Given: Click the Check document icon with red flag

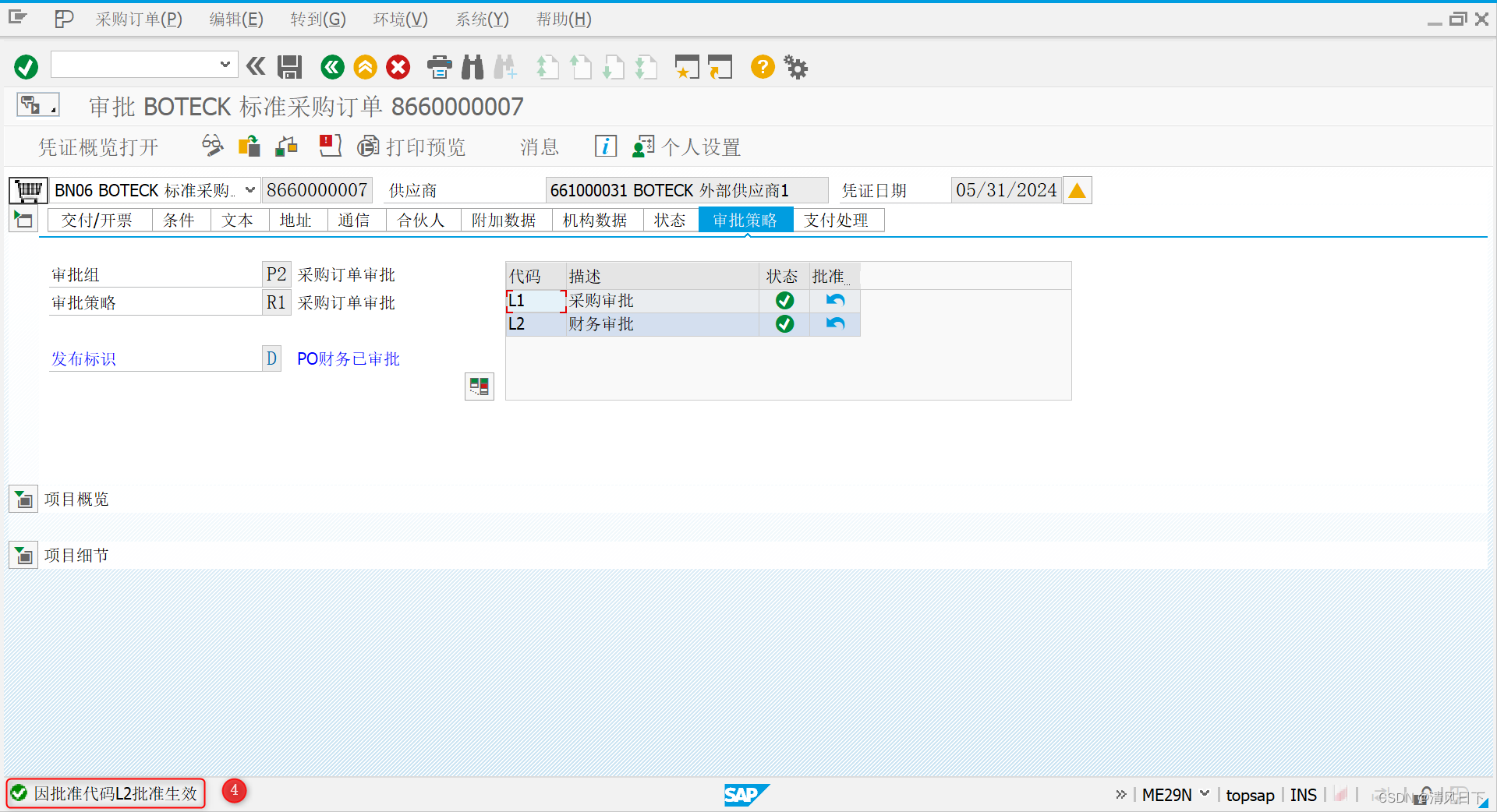Looking at the screenshot, I should (x=330, y=146).
